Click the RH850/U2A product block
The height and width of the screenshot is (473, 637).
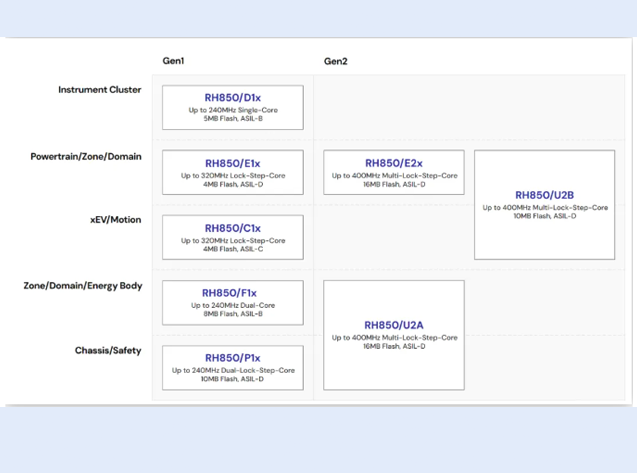tap(393, 334)
